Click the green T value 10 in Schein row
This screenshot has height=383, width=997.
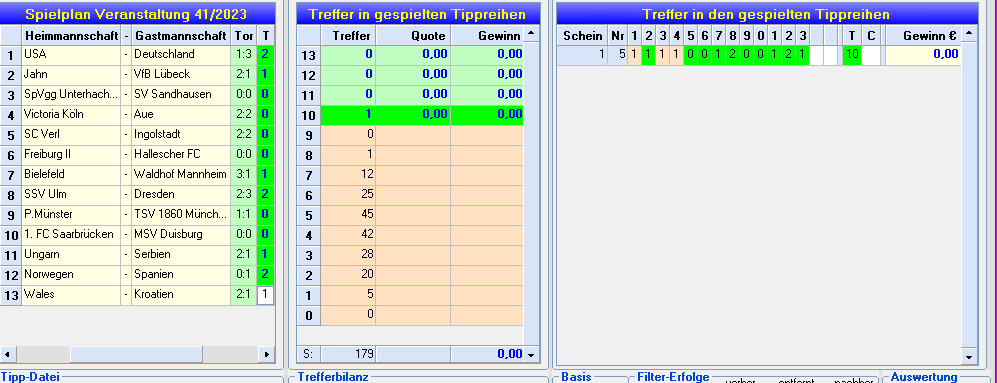coord(852,55)
